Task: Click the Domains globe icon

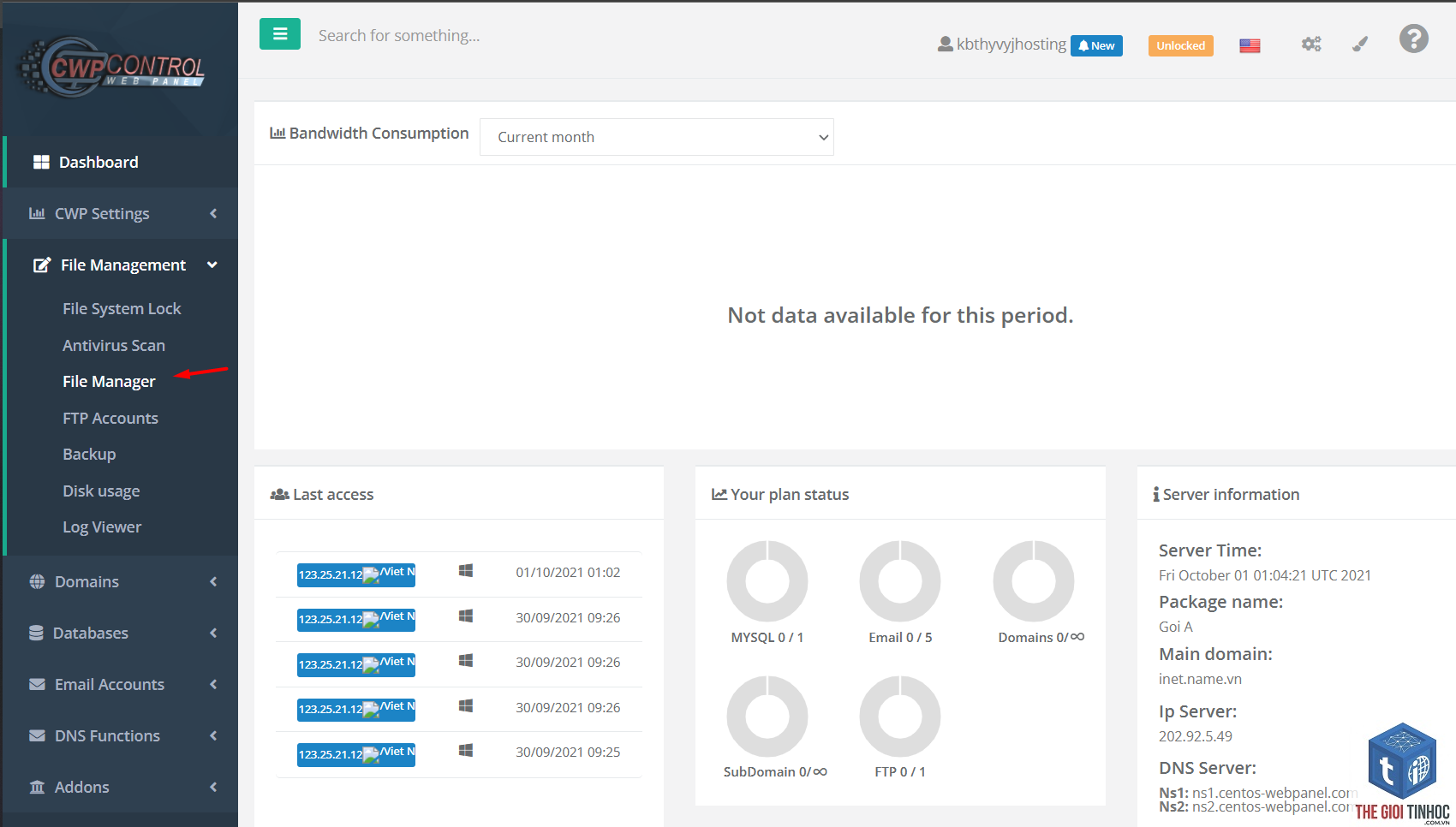Action: [x=37, y=581]
